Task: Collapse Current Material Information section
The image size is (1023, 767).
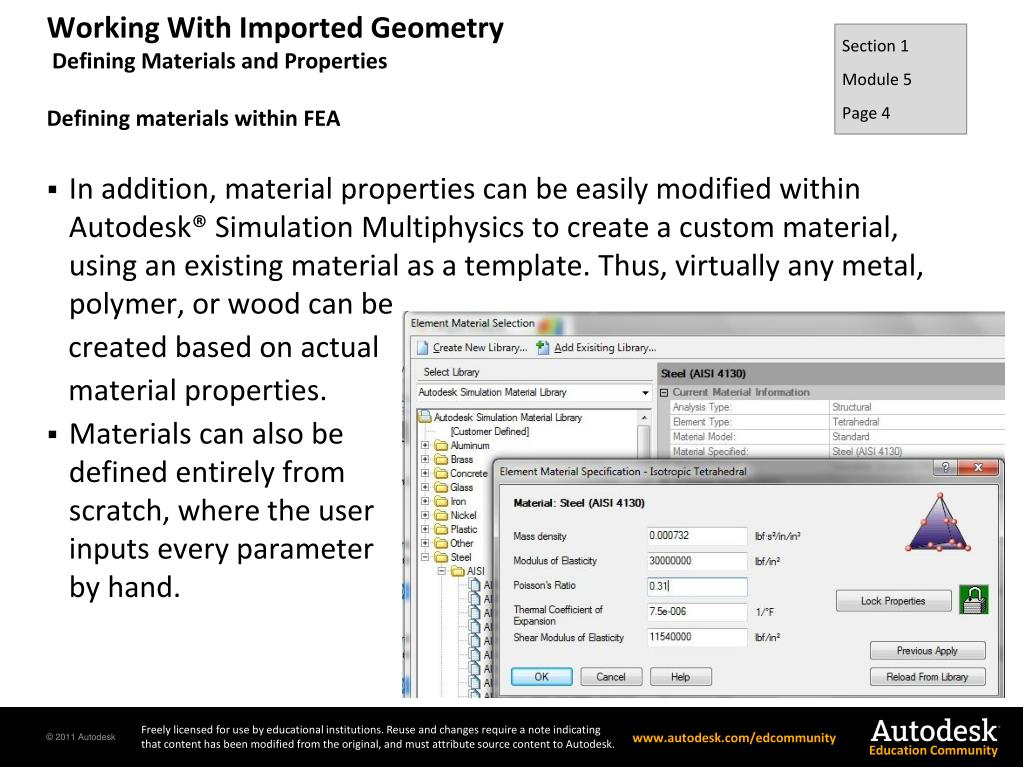Action: 664,393
